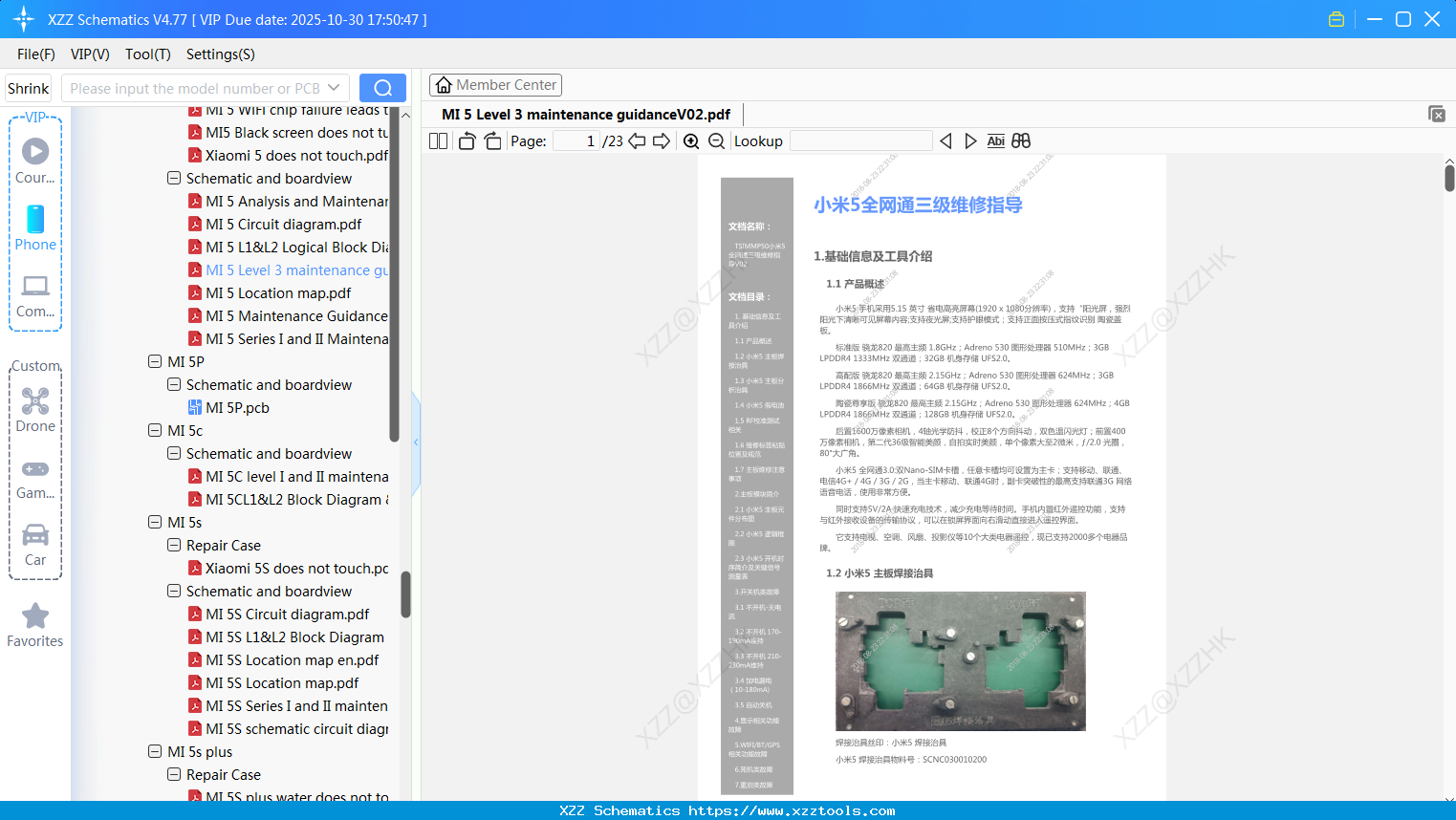This screenshot has height=820, width=1456.
Task: Click the Lookup text field
Action: click(x=860, y=141)
